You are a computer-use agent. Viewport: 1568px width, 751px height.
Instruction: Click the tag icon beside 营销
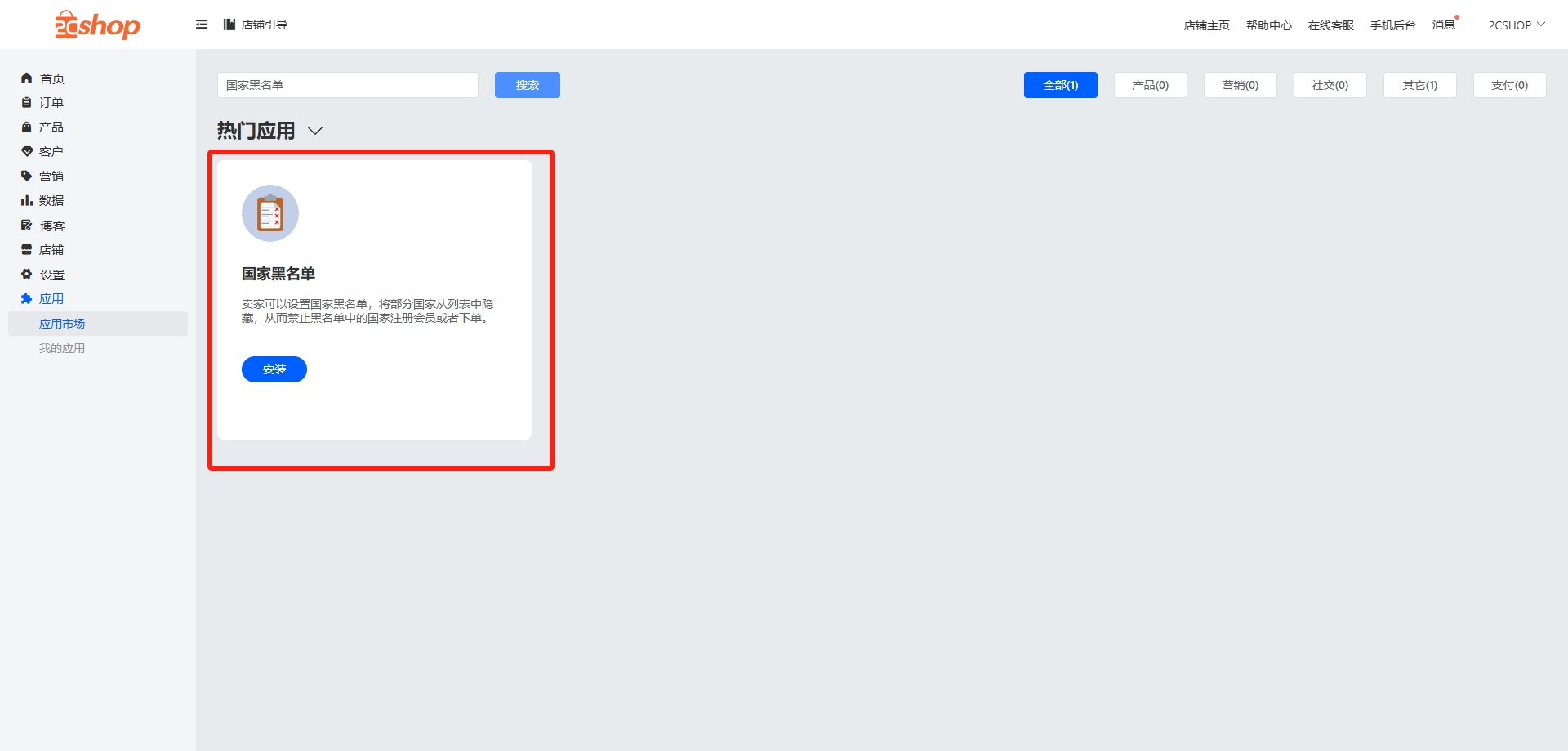(26, 177)
